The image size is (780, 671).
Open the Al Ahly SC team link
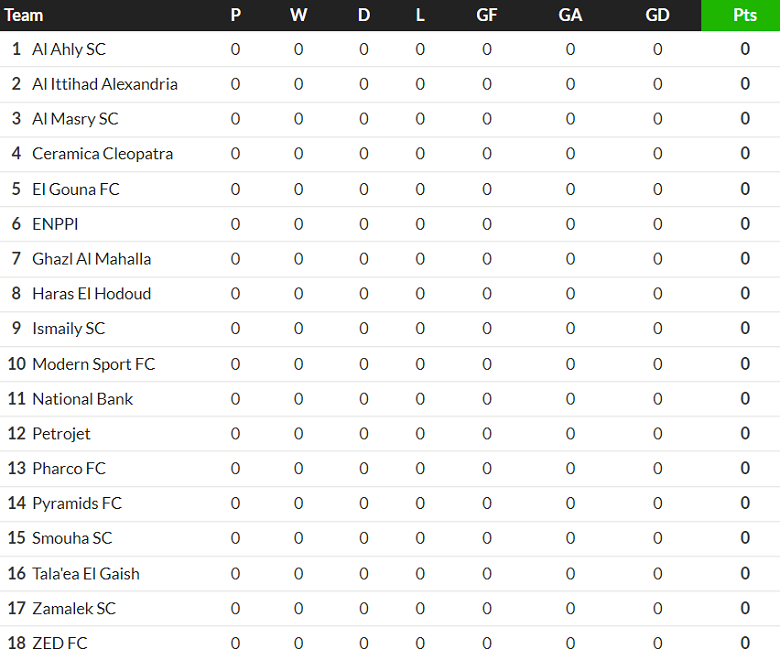69,49
